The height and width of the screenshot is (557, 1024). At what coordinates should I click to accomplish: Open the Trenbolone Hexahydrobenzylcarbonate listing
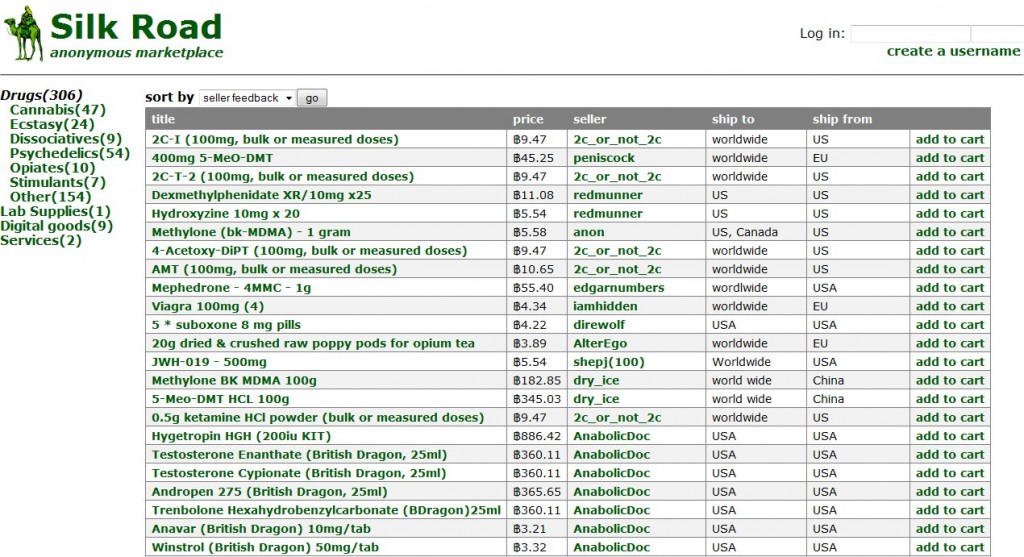[326, 510]
